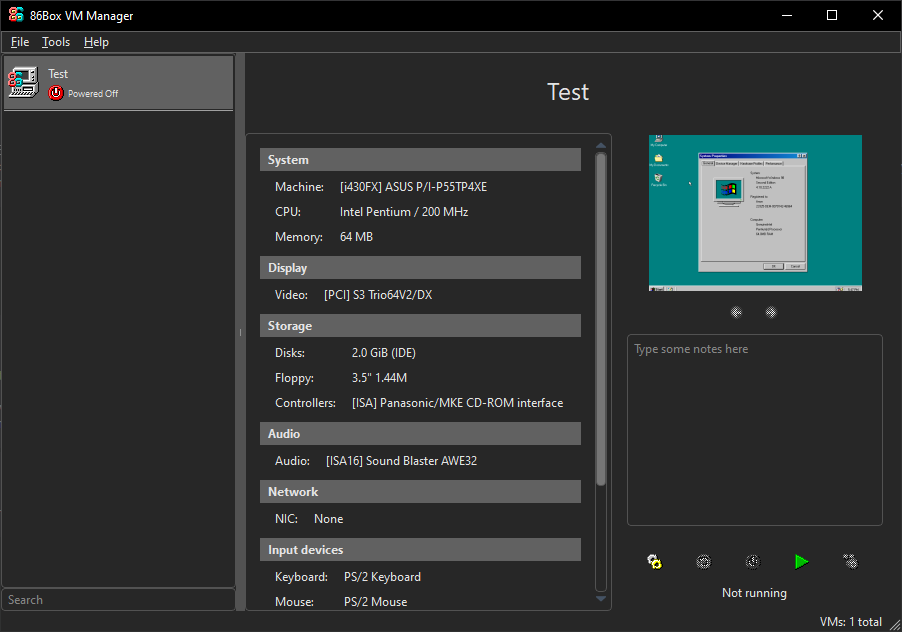Open the Windows 98 screenshot thumbnail
This screenshot has width=902, height=632.
tap(755, 213)
